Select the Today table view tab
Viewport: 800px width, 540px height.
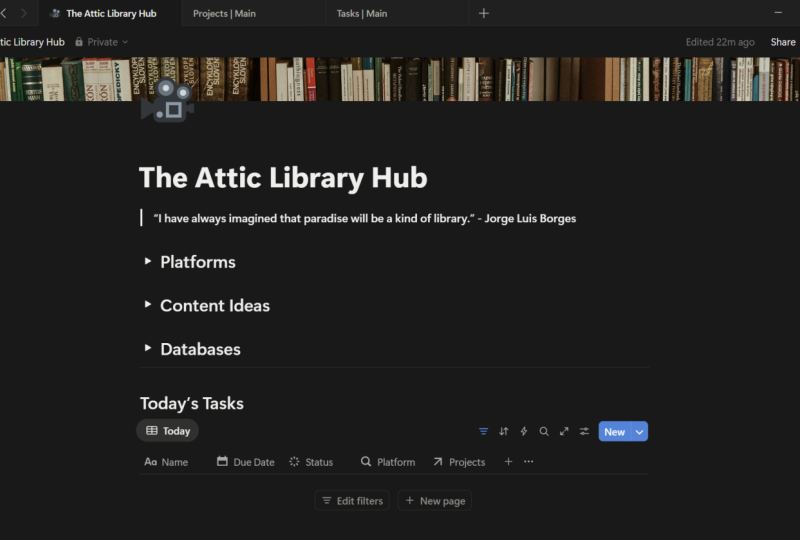167,431
